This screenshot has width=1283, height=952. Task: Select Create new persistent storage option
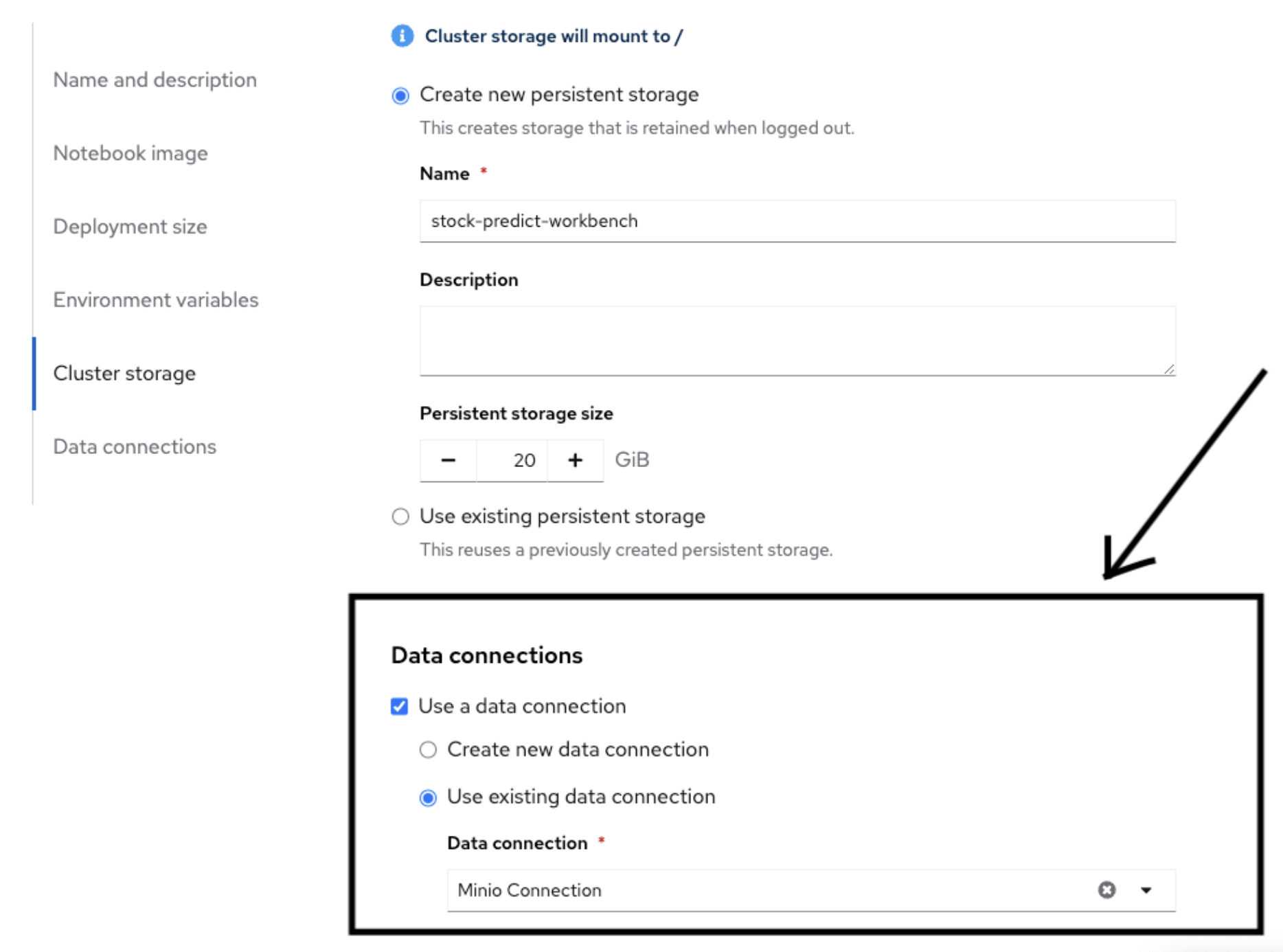tap(400, 95)
